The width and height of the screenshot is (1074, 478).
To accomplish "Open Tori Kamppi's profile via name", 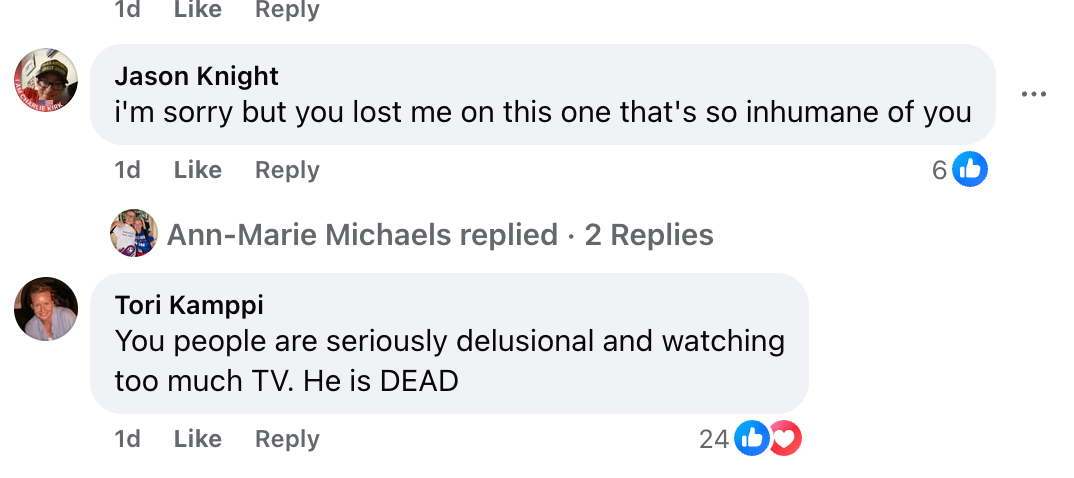I will tap(189, 305).
